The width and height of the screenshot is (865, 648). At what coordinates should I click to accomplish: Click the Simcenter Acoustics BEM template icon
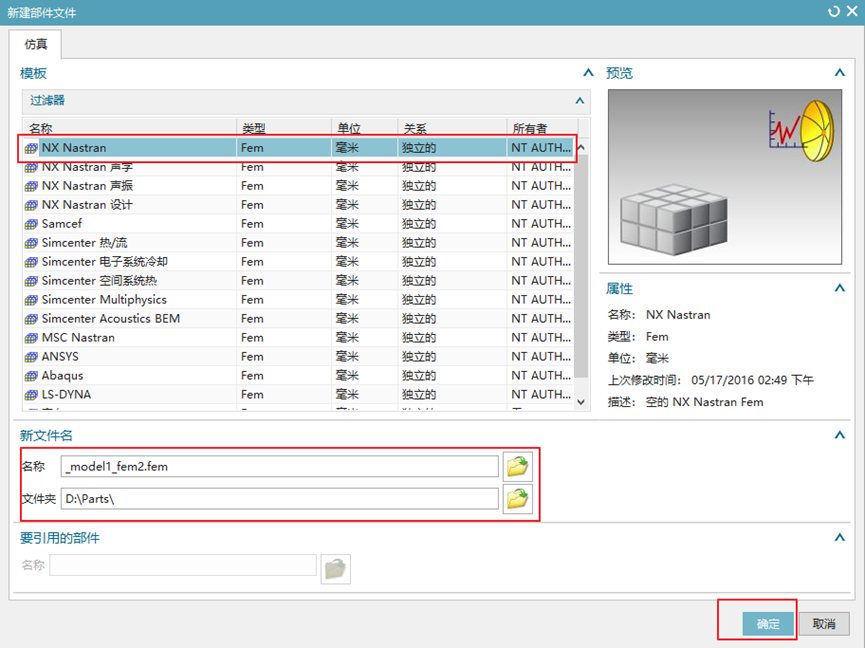point(31,319)
